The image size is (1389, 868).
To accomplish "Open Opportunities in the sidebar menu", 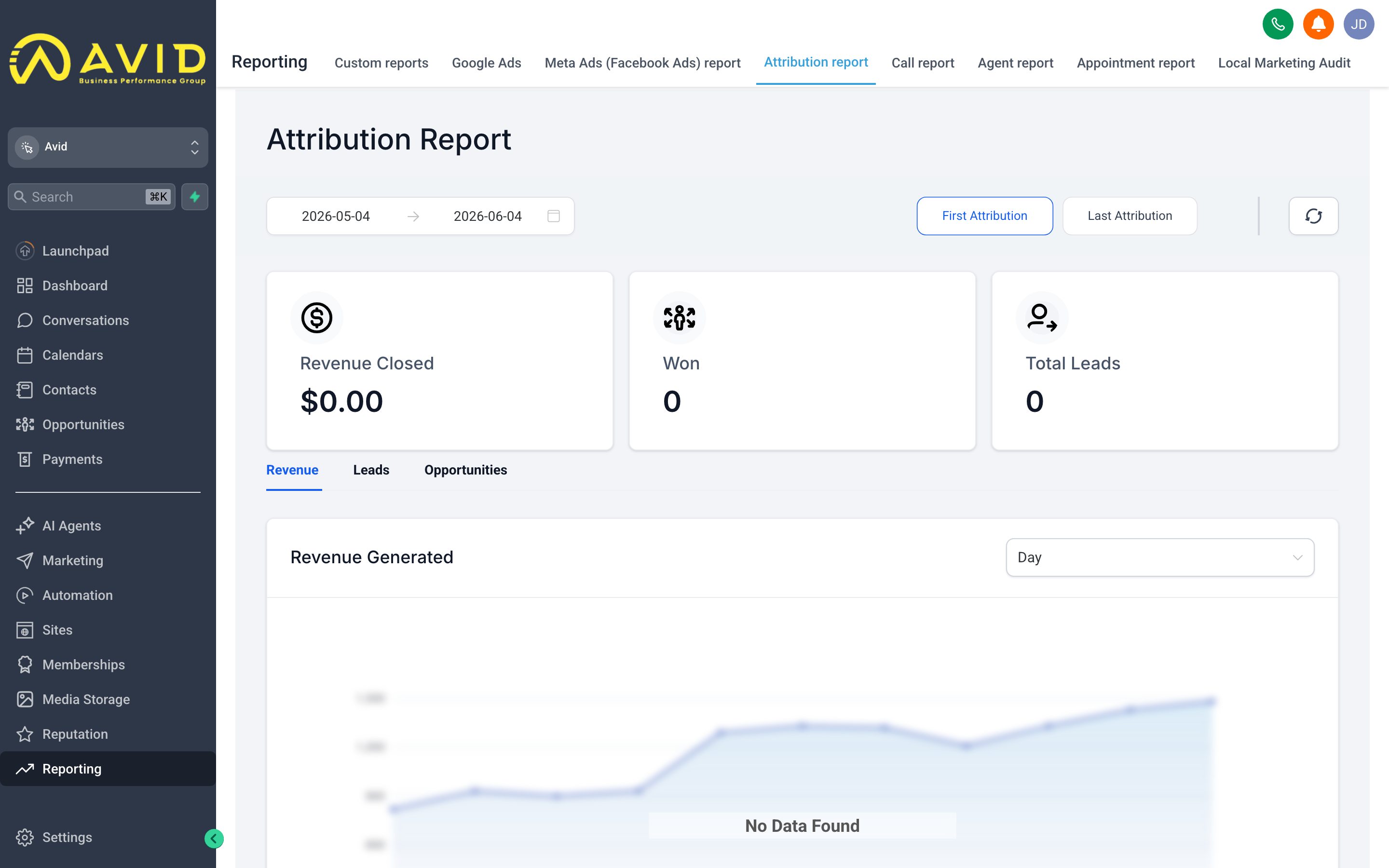I will coord(83,424).
